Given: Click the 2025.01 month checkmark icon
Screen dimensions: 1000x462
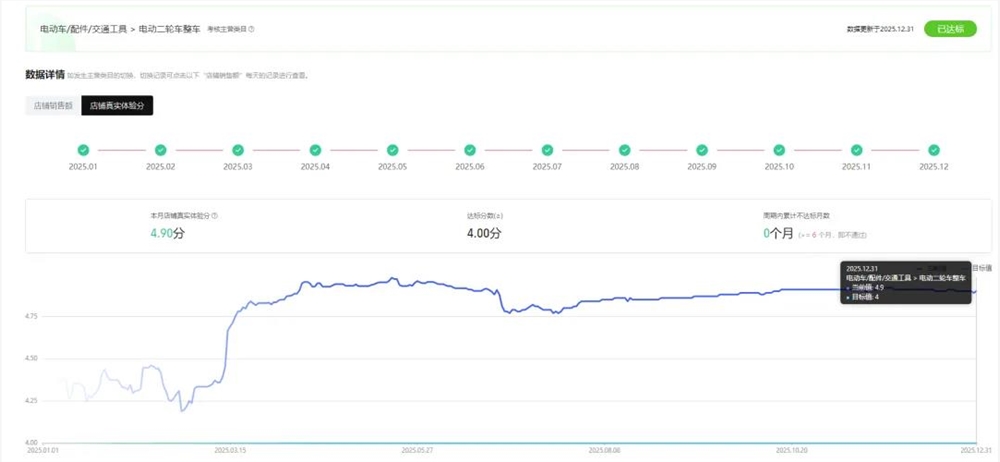Looking at the screenshot, I should pos(83,150).
